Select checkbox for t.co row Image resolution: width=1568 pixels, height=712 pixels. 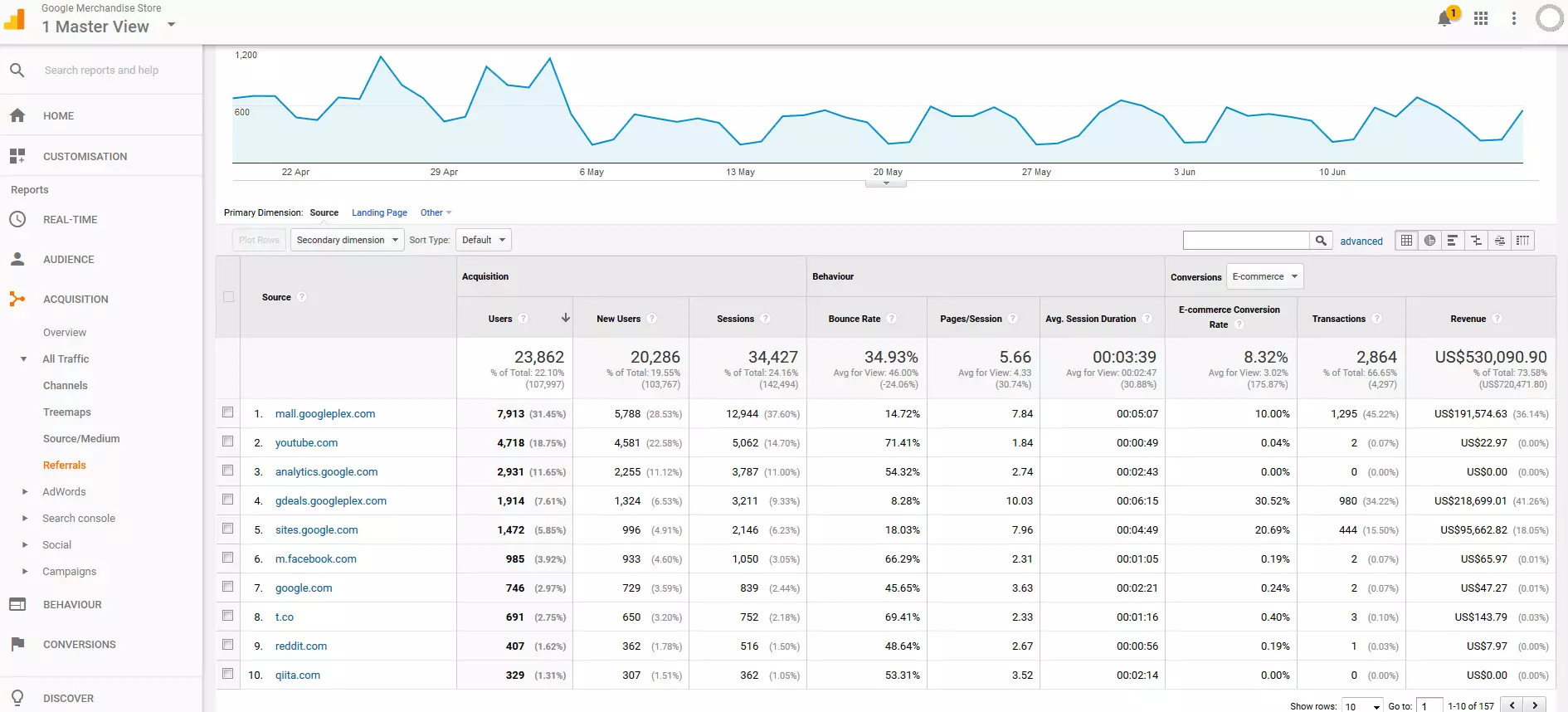tap(228, 616)
